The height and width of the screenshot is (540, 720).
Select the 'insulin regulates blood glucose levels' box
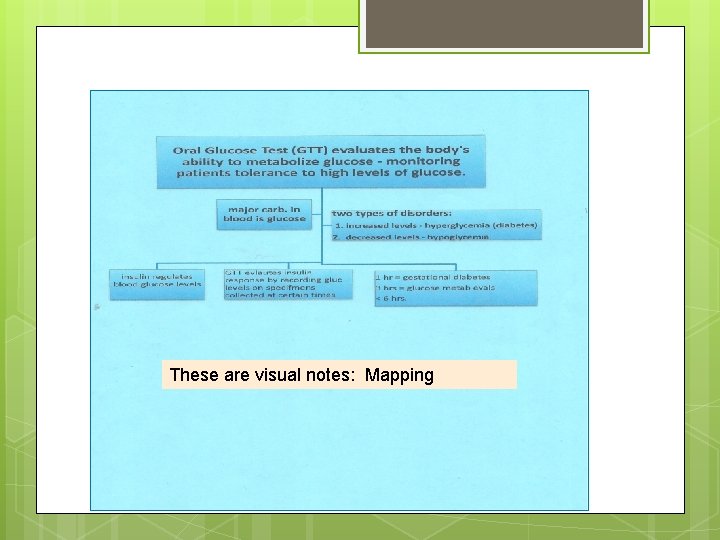157,284
